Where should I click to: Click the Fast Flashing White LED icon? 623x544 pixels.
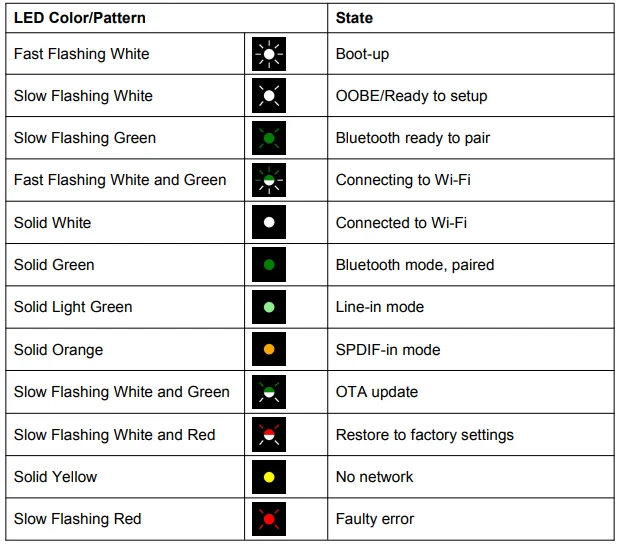pos(268,54)
